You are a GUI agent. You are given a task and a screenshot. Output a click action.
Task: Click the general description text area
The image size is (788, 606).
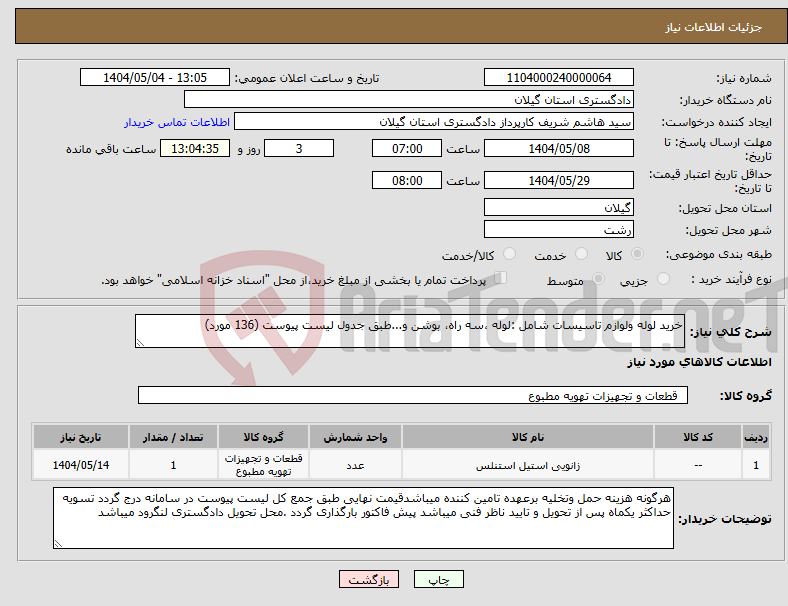[x=410, y=331]
